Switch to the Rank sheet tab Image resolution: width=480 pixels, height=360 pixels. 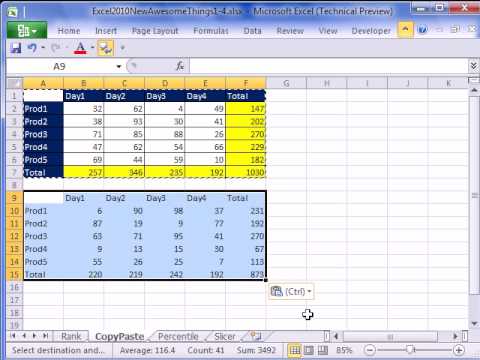pyautogui.click(x=71, y=336)
